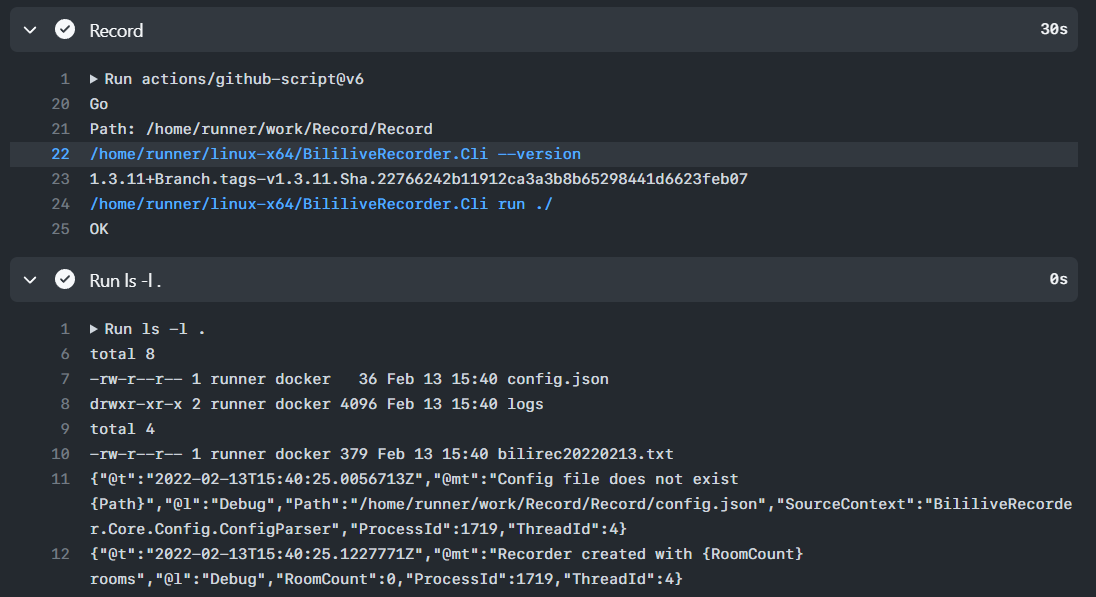
Task: Select line number 20 in Record log
Action: [x=61, y=104]
